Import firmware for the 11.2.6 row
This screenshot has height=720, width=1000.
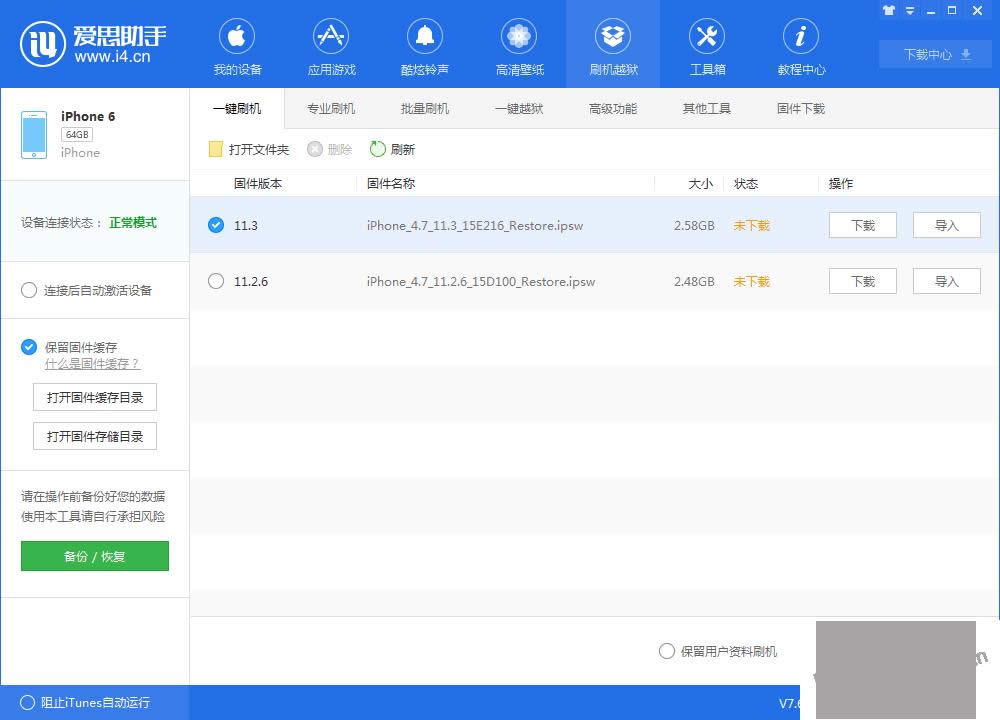point(946,281)
